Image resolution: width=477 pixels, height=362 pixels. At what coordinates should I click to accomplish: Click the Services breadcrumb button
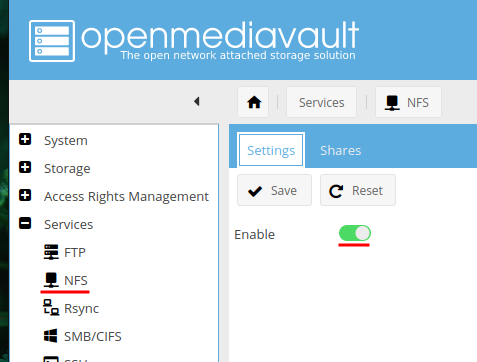[321, 102]
